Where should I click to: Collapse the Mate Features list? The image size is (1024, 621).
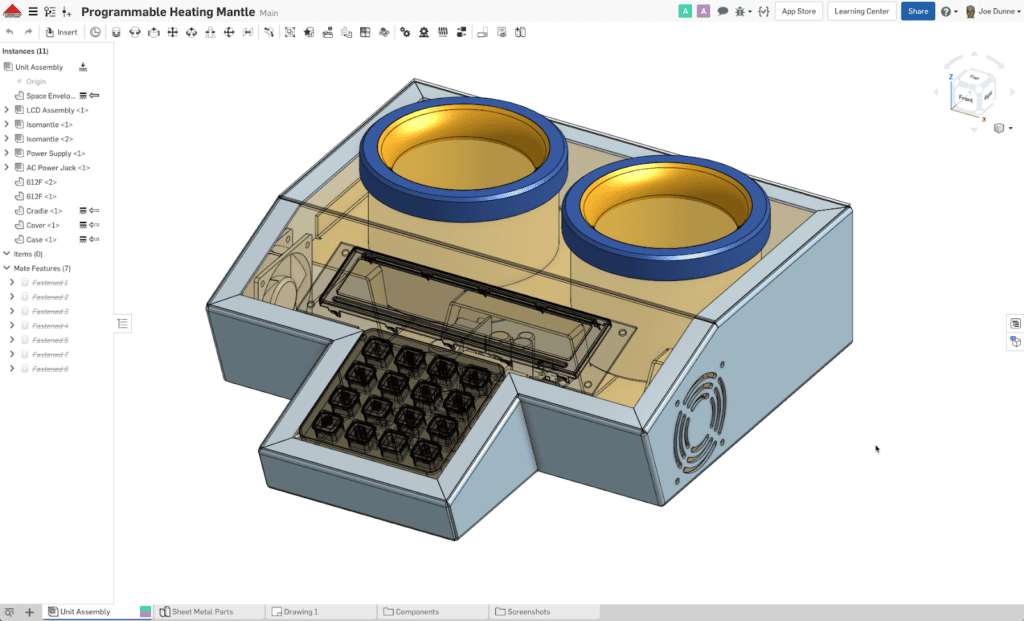(8, 268)
